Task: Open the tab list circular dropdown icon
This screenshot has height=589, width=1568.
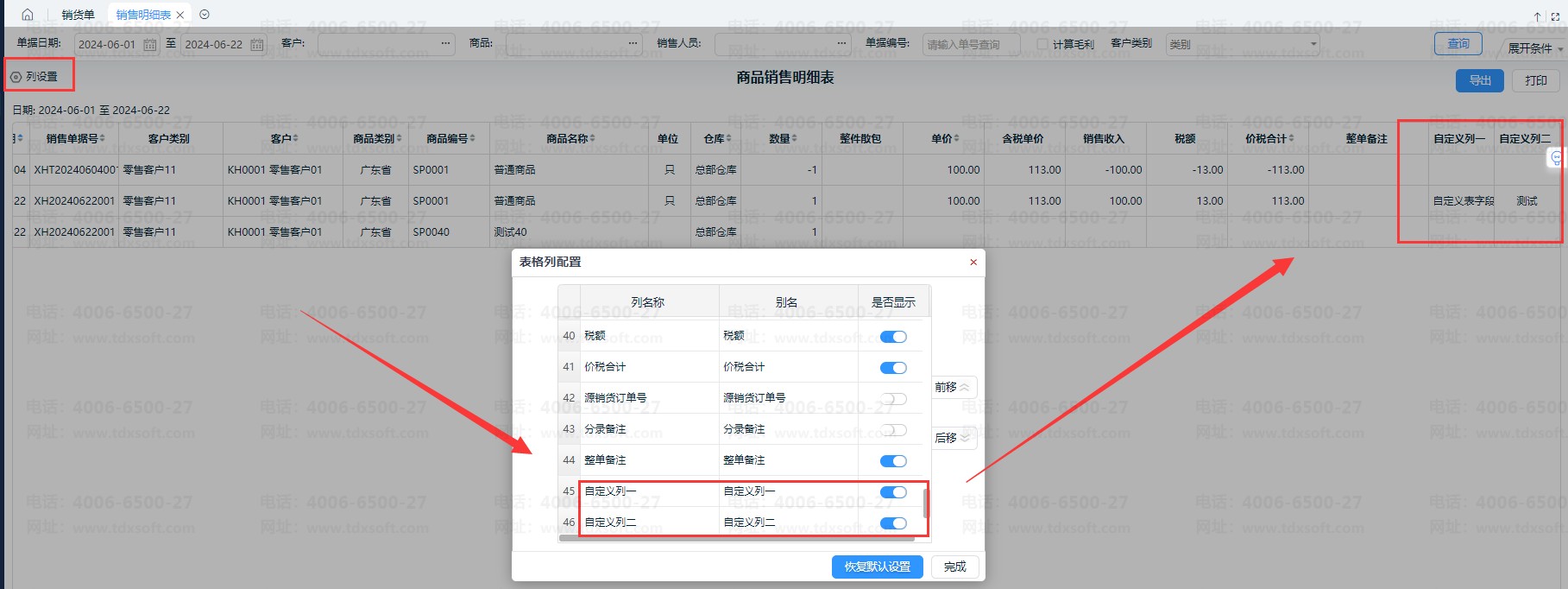Action: point(205,15)
